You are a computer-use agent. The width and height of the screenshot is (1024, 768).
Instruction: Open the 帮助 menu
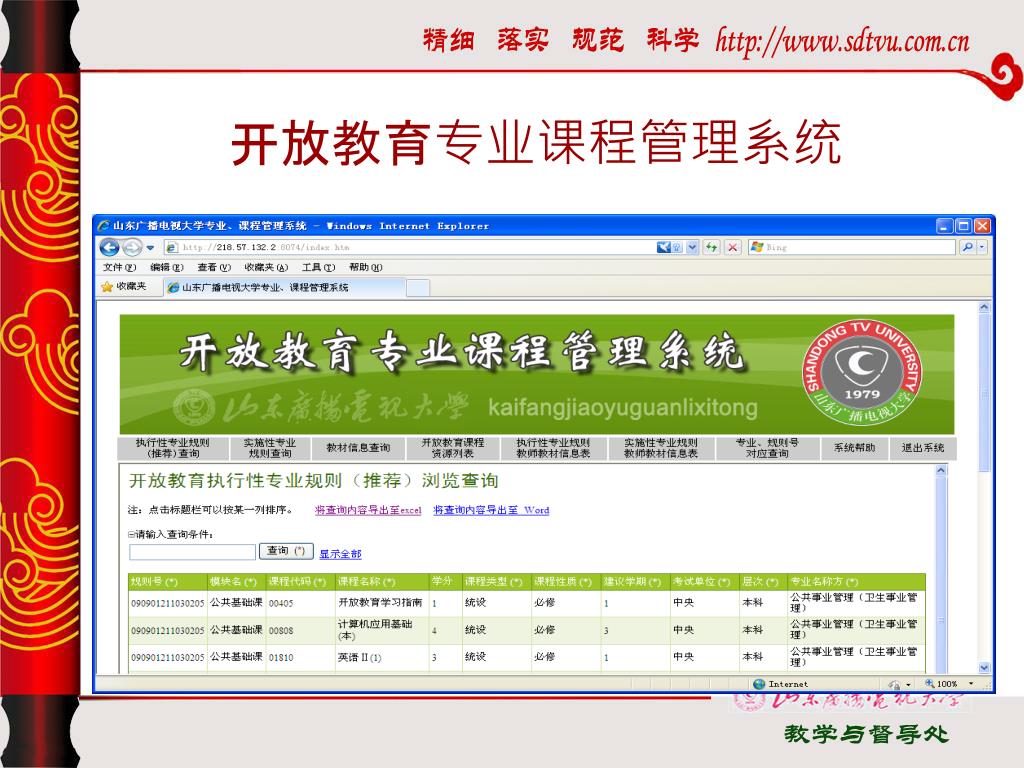(x=366, y=267)
